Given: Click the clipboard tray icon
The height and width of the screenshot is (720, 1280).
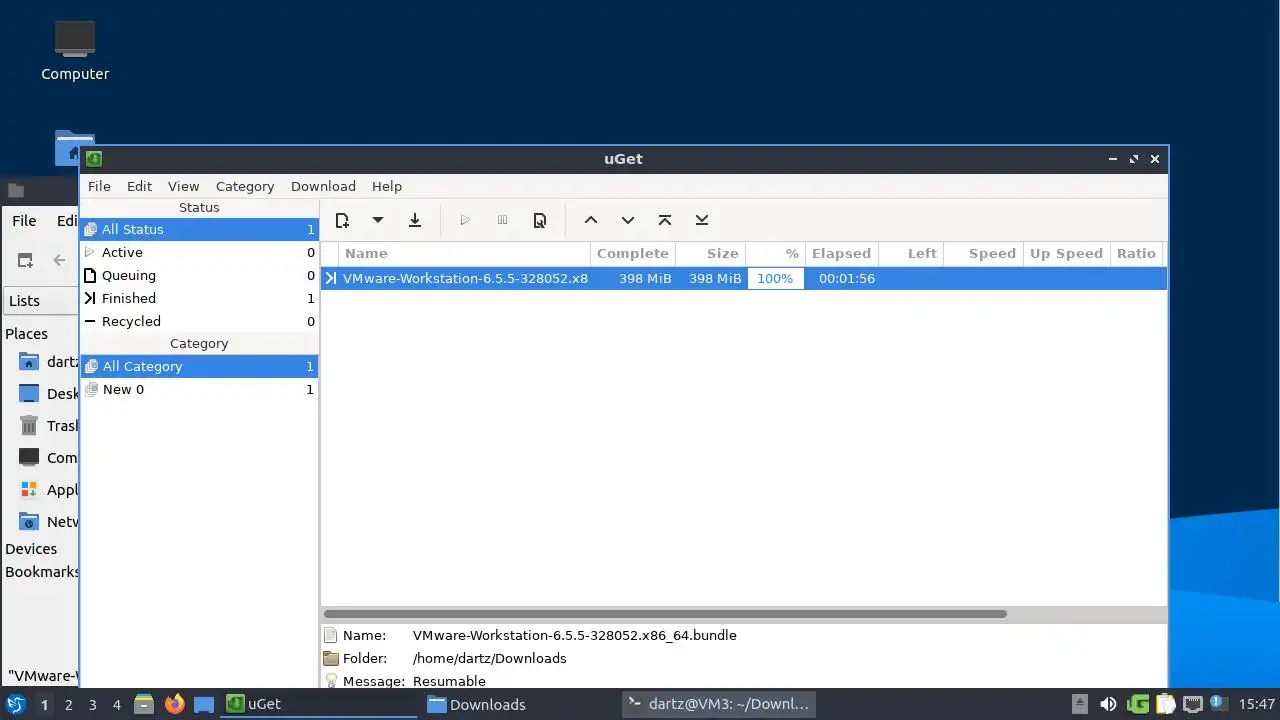Looking at the screenshot, I should click(1165, 704).
